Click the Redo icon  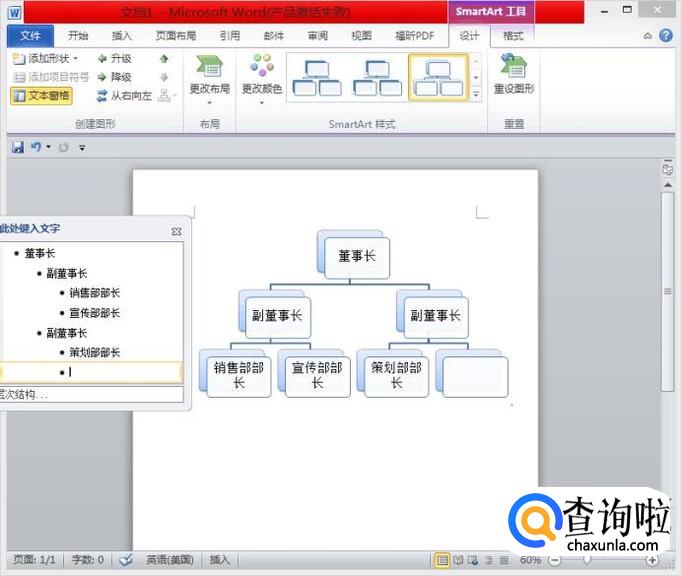point(64,147)
